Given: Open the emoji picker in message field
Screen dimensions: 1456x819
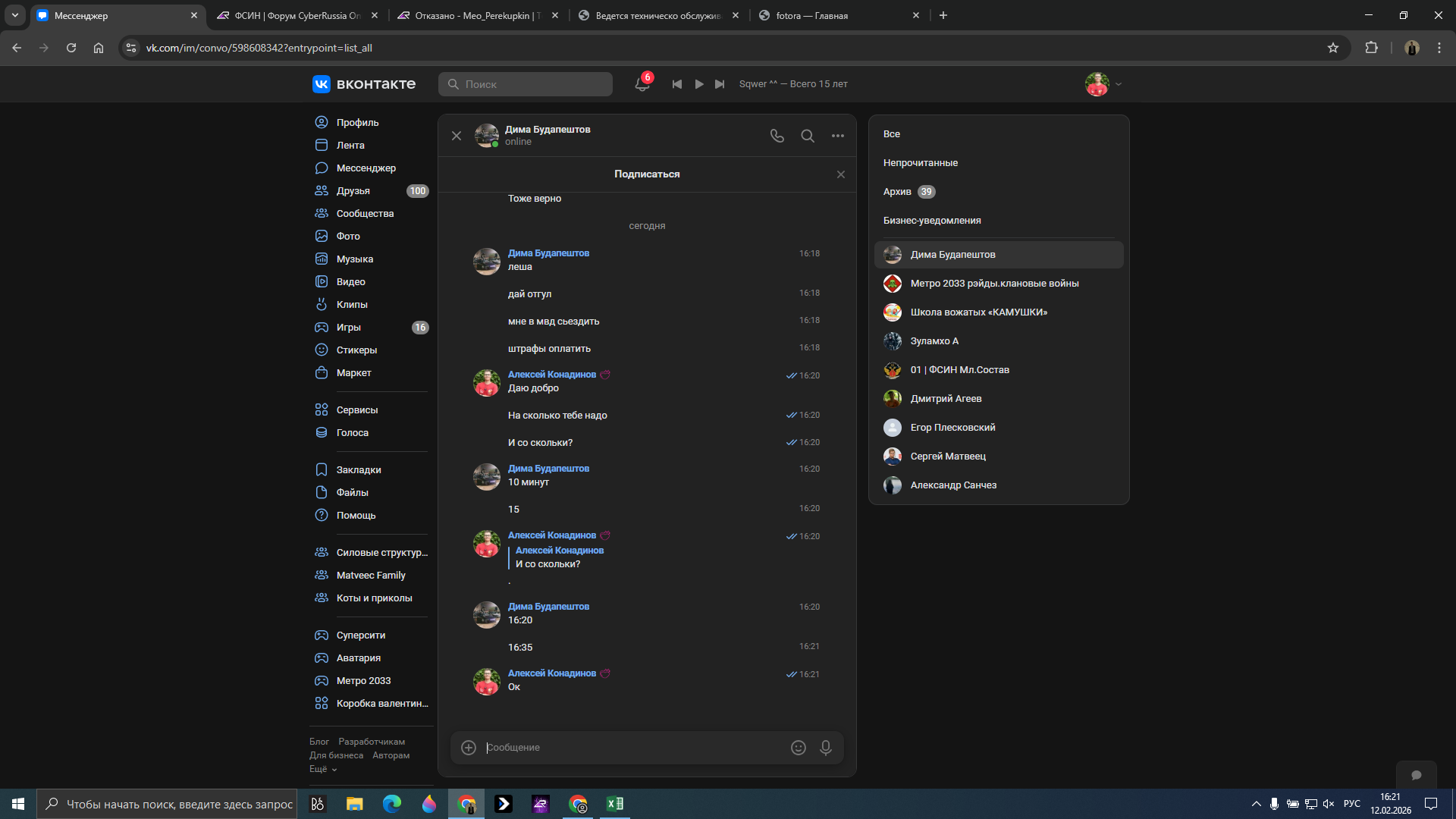Looking at the screenshot, I should coord(798,748).
